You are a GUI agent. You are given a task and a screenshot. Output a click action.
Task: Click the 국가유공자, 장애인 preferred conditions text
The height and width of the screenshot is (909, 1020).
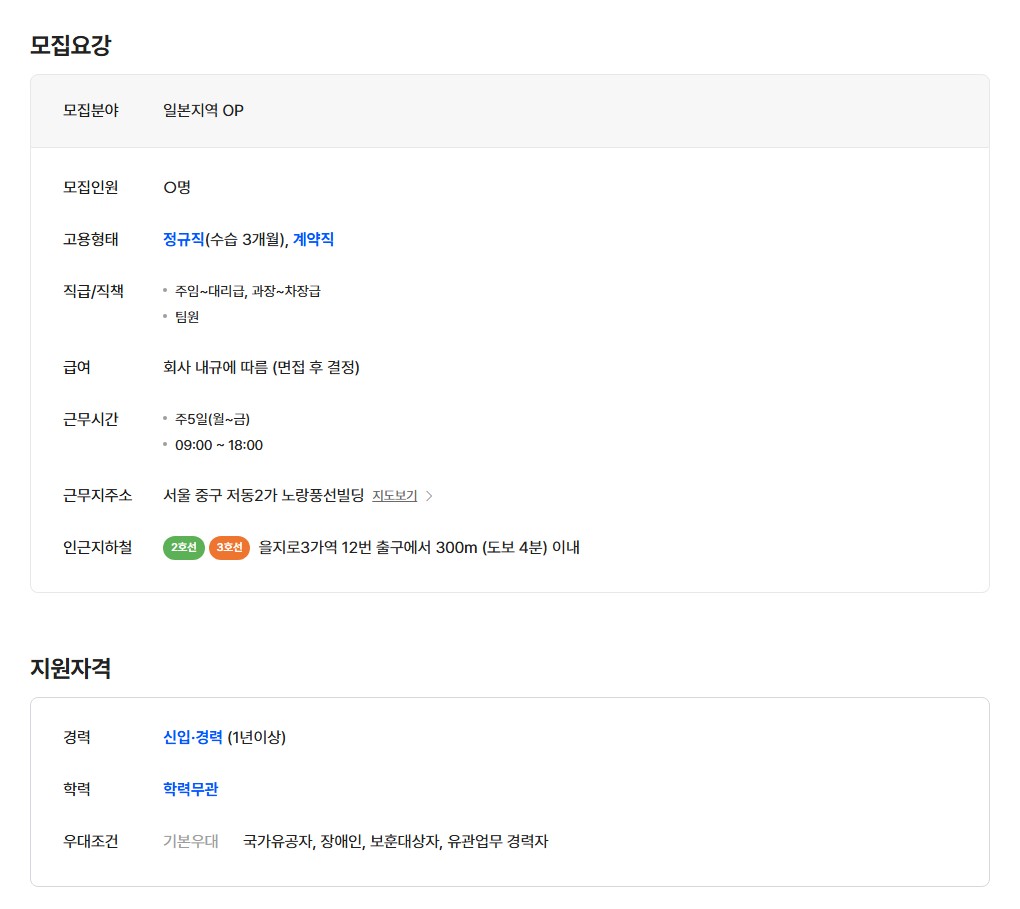click(x=395, y=841)
